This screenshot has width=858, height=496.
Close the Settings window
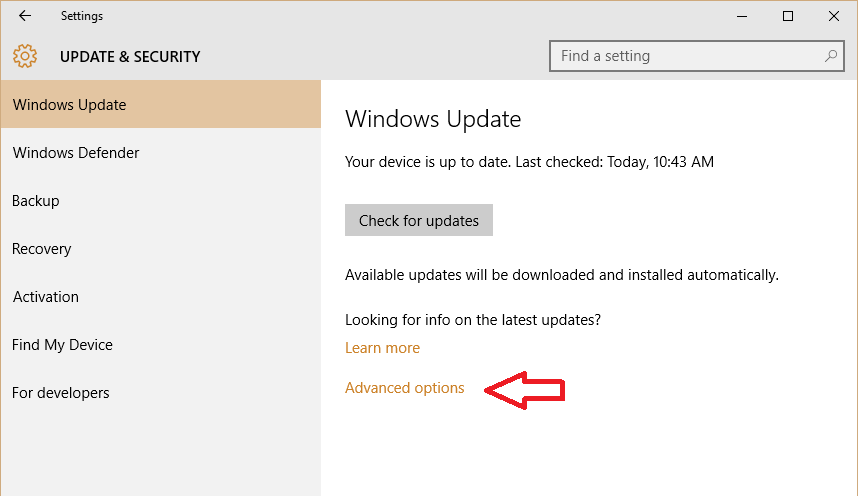click(x=833, y=16)
